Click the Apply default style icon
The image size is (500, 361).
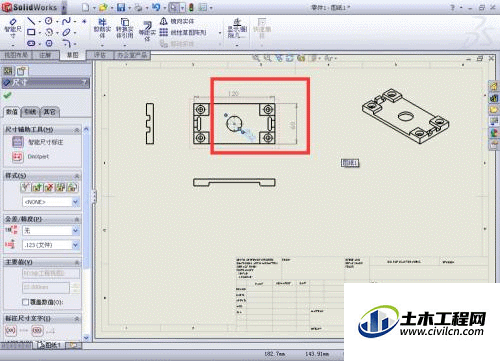click(x=25, y=187)
